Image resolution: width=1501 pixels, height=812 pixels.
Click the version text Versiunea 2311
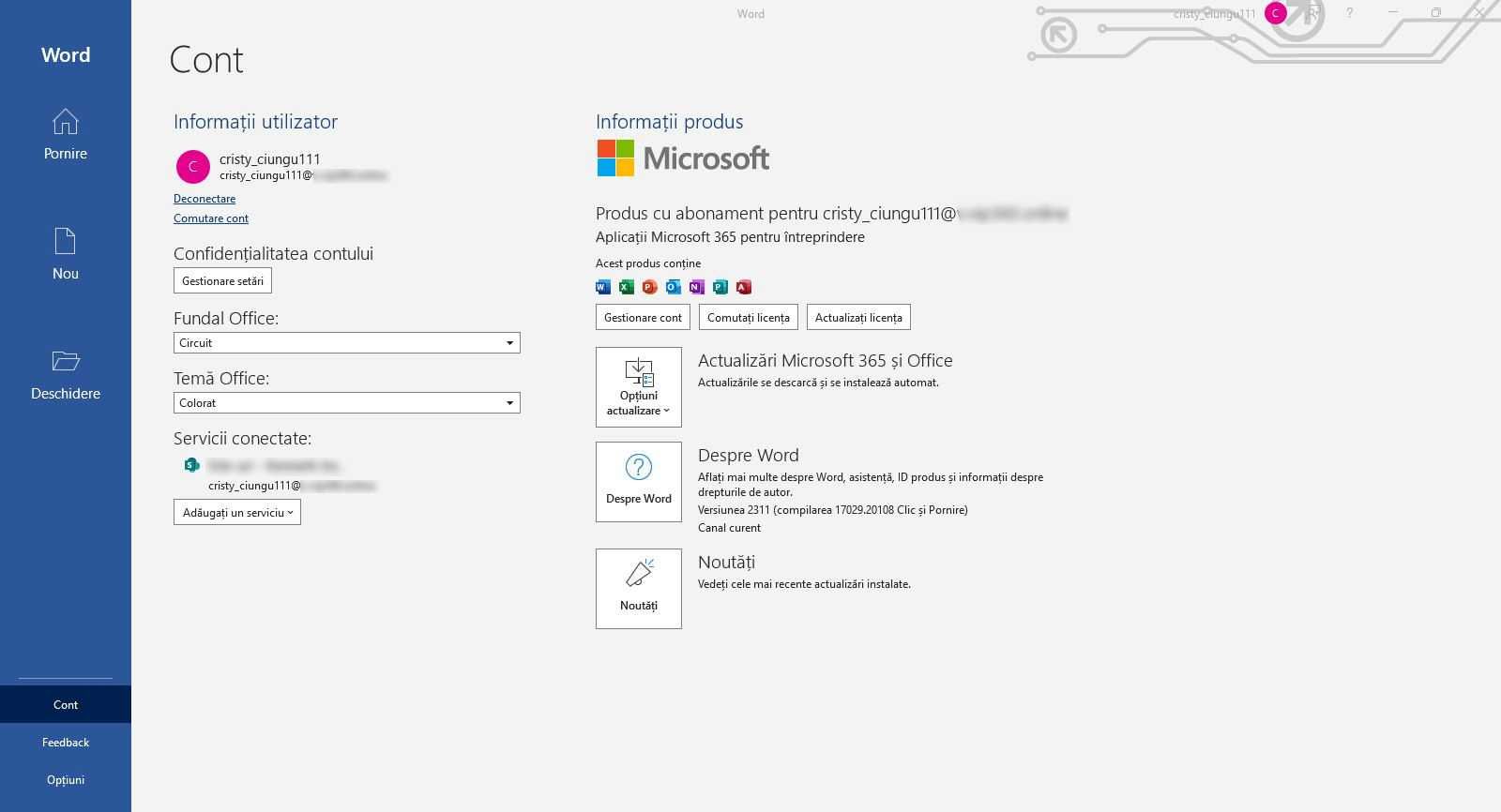point(833,510)
